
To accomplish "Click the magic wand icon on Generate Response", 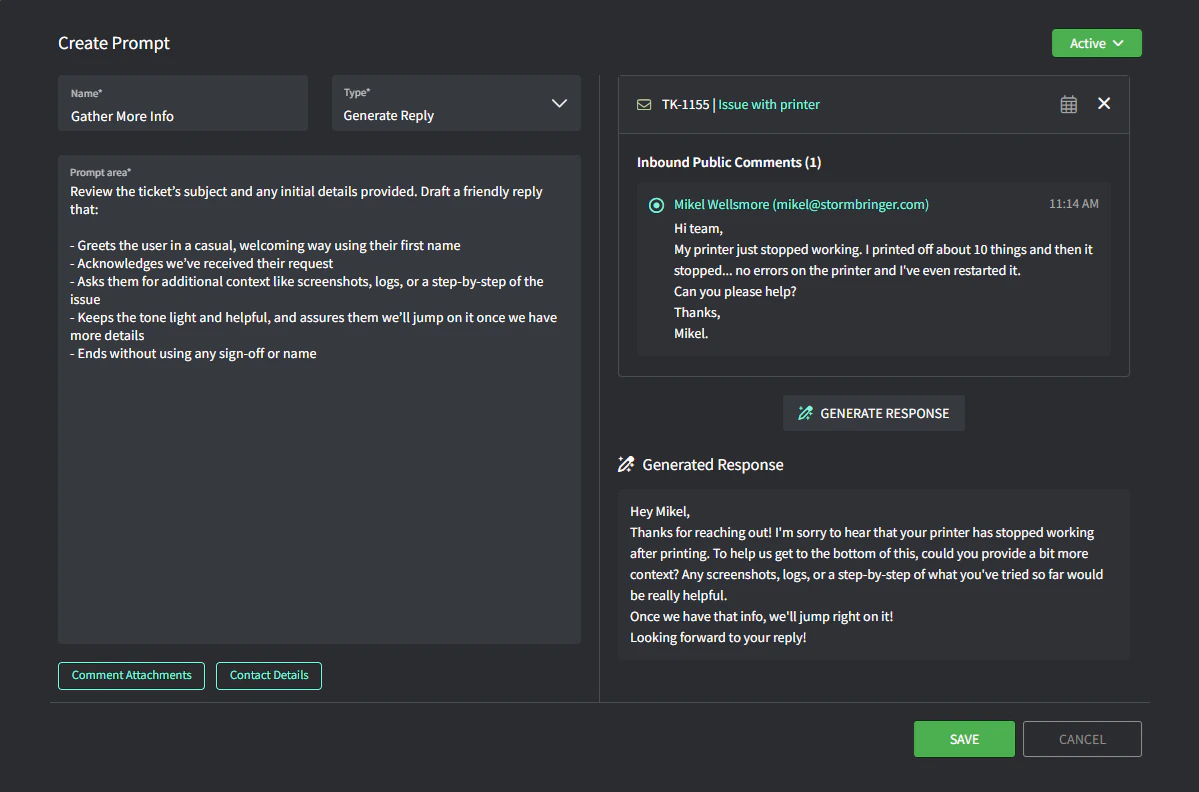I will point(805,413).
